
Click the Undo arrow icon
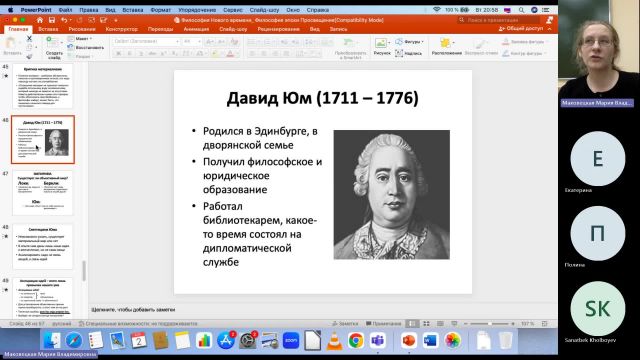tap(64, 20)
